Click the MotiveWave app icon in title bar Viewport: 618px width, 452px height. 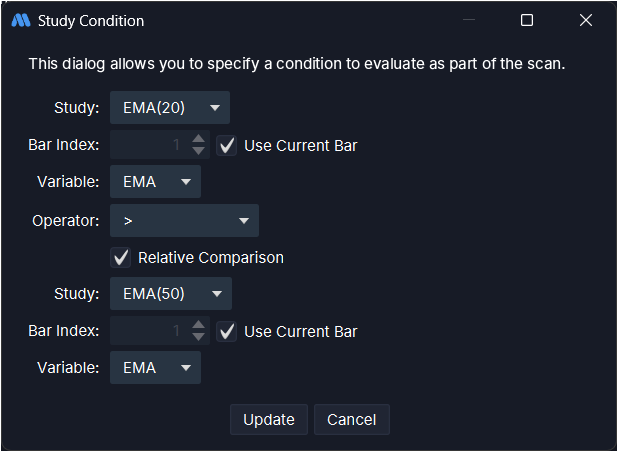(x=20, y=20)
